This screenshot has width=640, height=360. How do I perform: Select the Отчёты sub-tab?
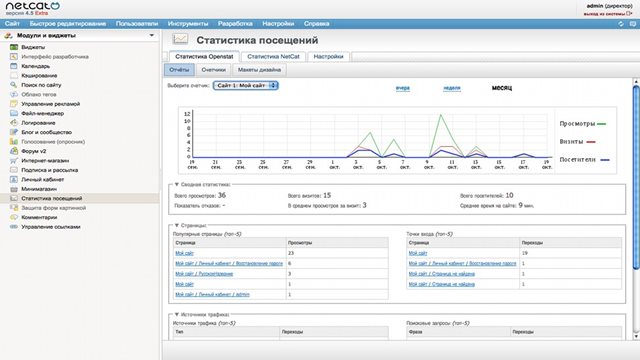[x=179, y=70]
